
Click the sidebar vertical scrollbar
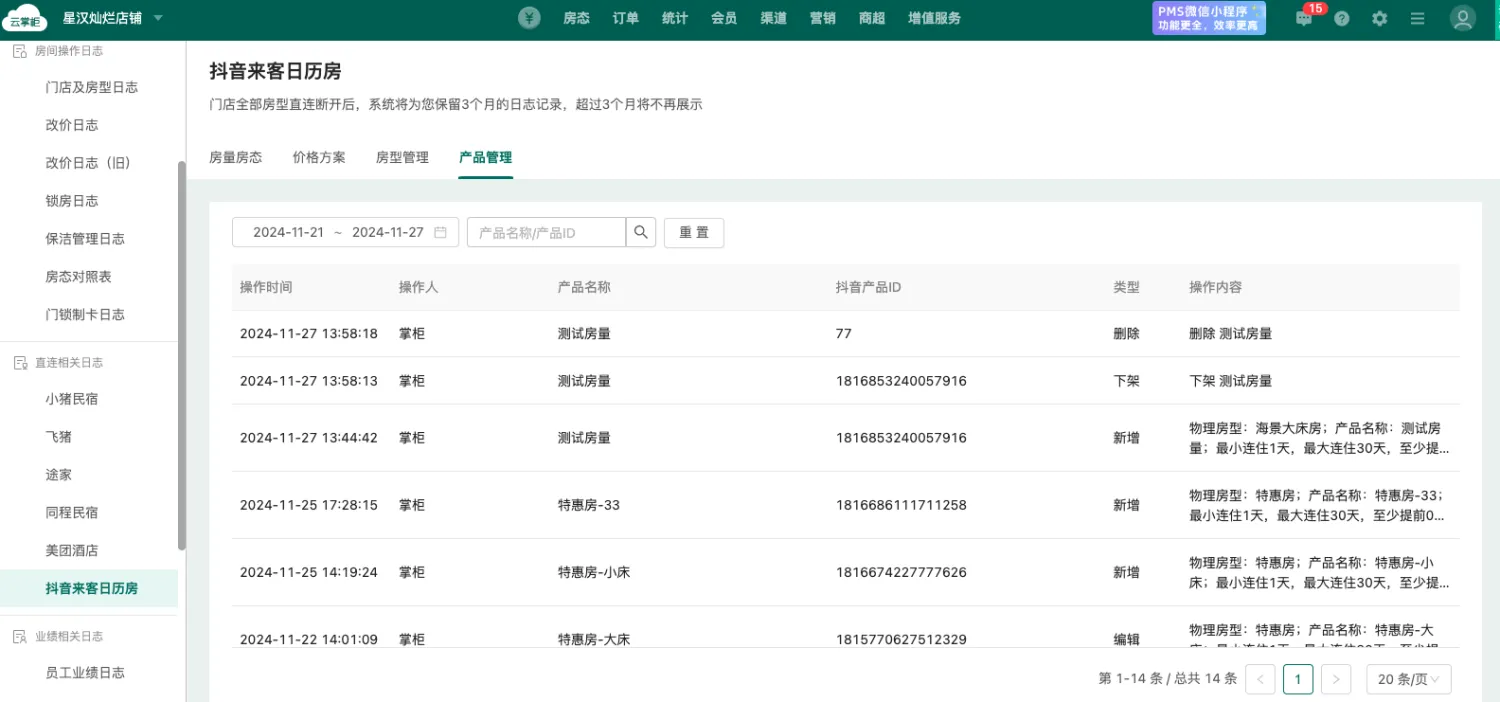[181, 355]
